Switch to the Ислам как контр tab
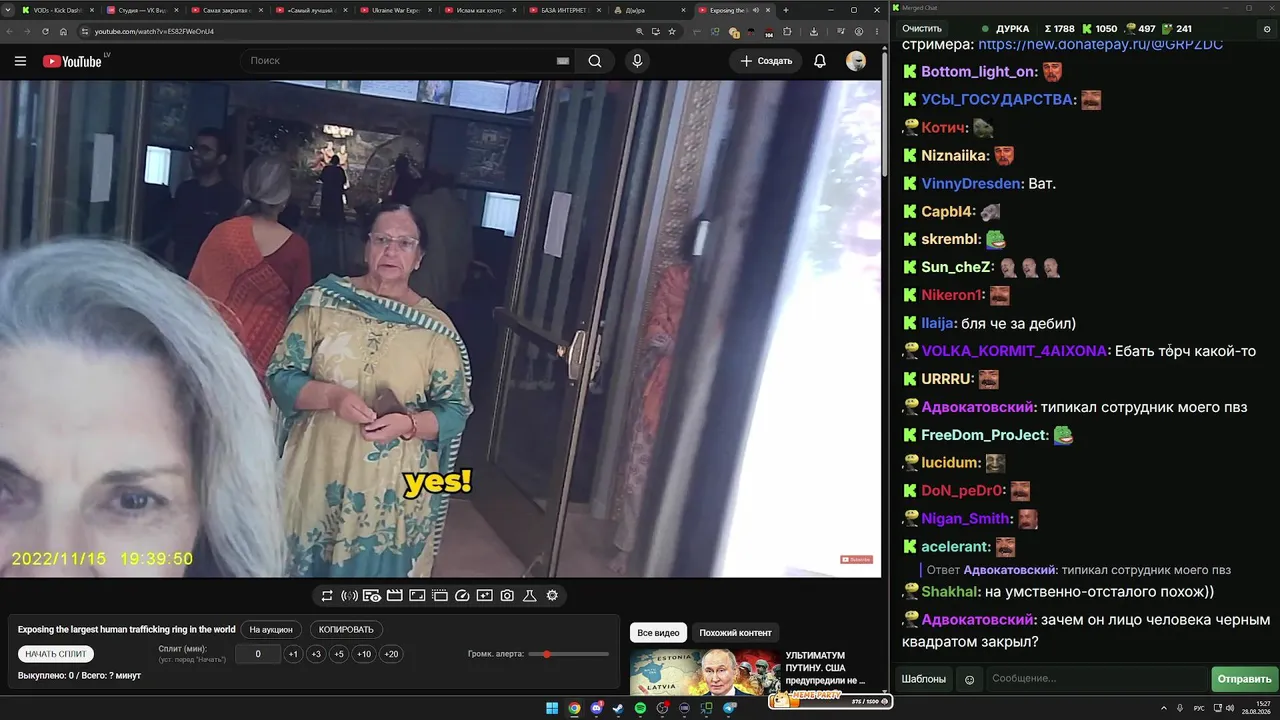1280x720 pixels. 482,10
